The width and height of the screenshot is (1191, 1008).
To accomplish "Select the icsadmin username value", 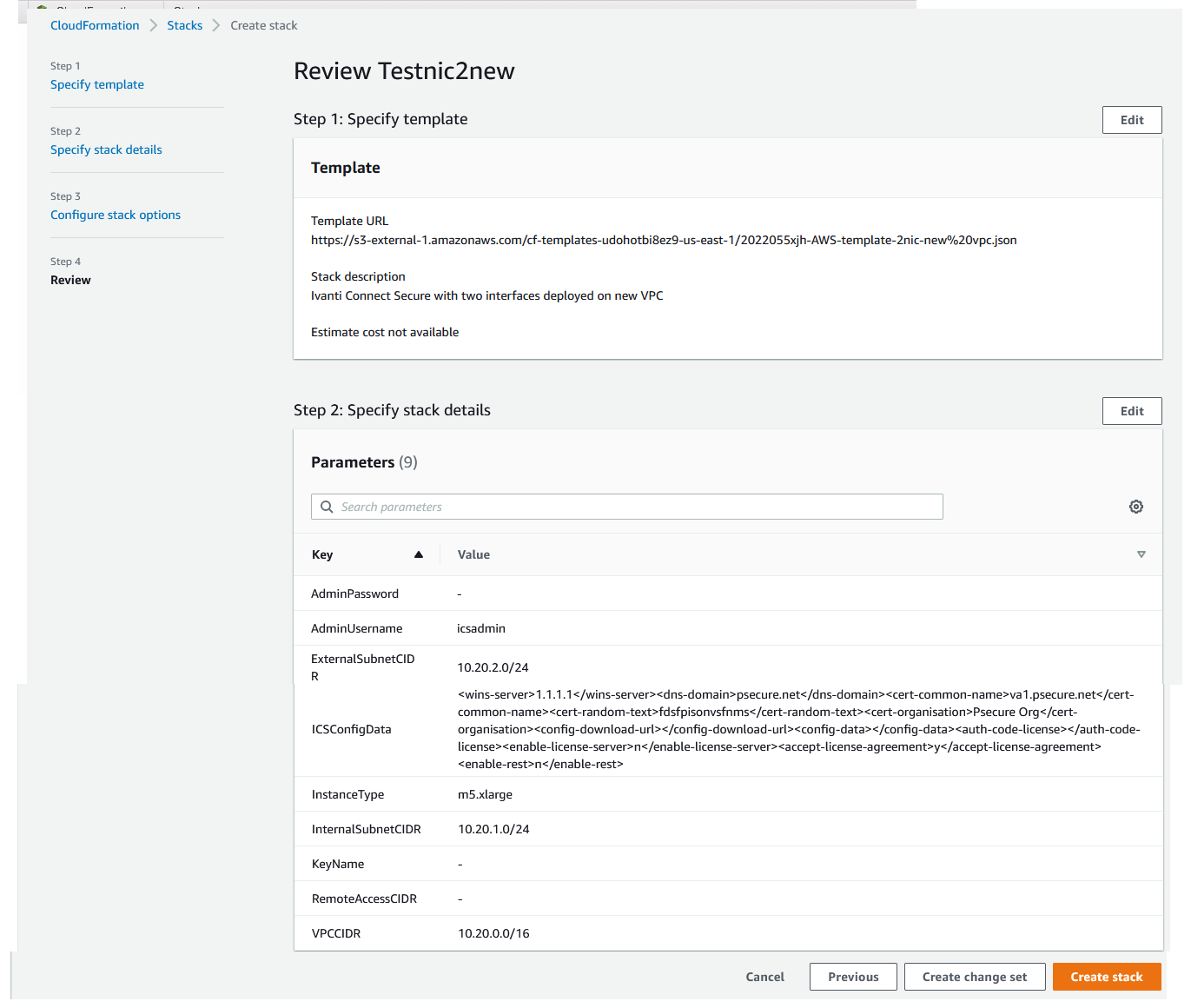I will [x=481, y=628].
